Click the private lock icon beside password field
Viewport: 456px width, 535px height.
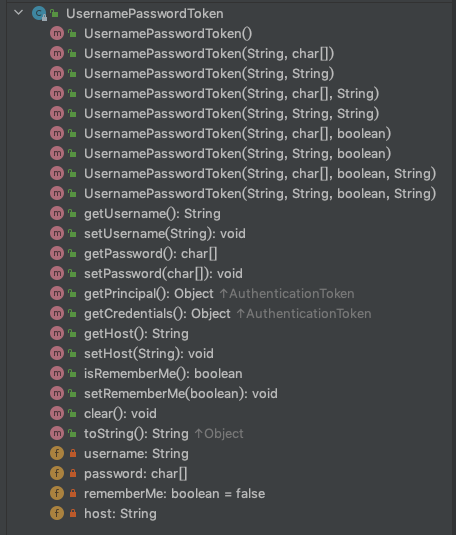click(x=73, y=473)
